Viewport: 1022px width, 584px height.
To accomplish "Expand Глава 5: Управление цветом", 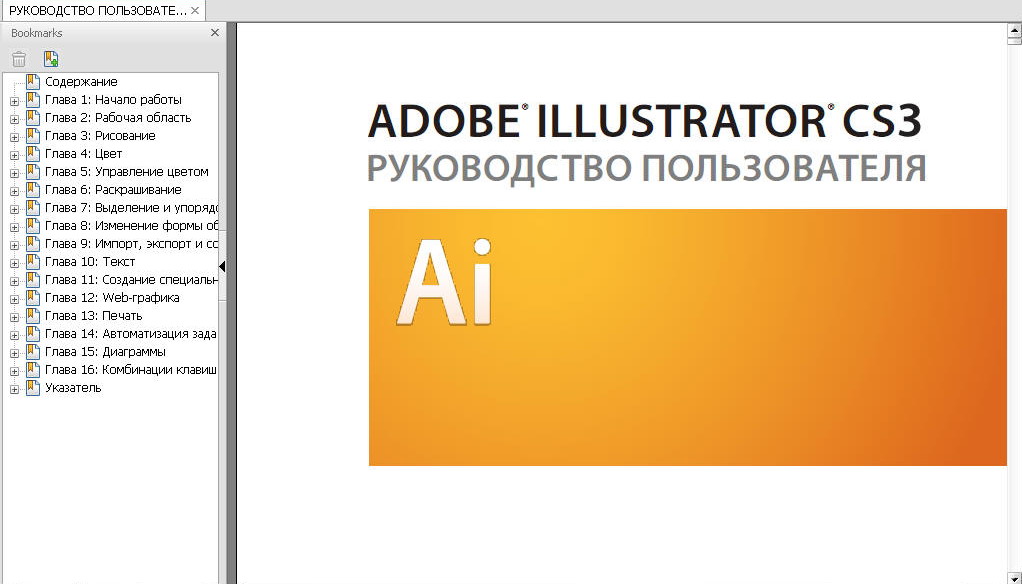I will point(14,173).
